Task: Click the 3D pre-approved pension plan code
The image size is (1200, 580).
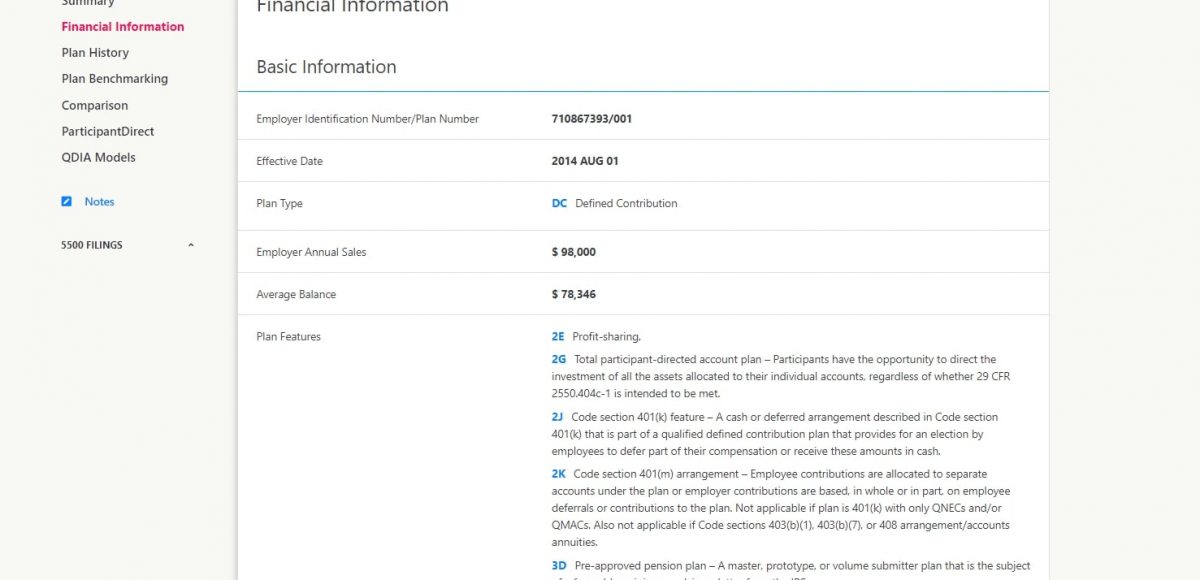Action: [559, 566]
